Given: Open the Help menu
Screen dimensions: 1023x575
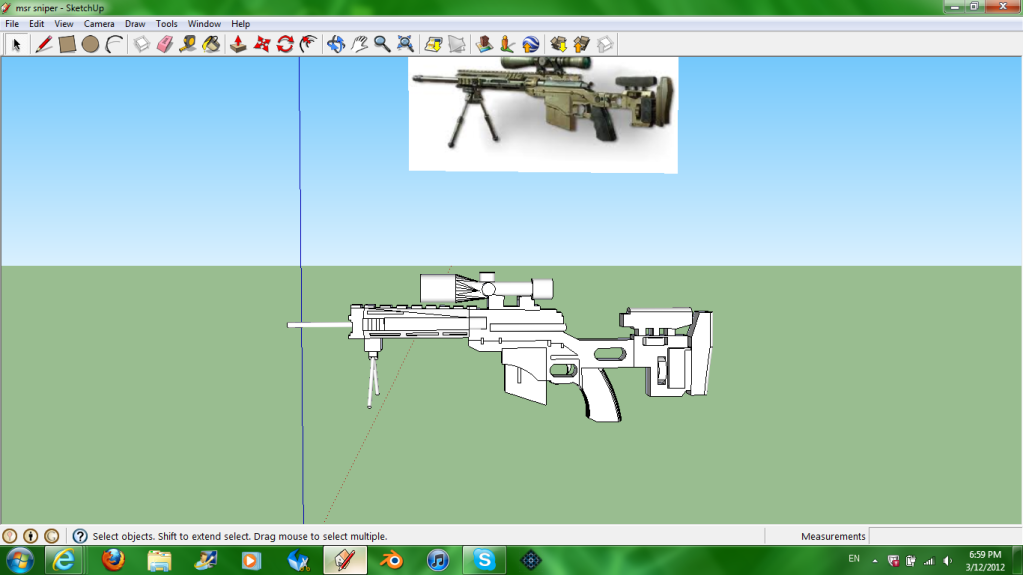Looking at the screenshot, I should (x=240, y=23).
